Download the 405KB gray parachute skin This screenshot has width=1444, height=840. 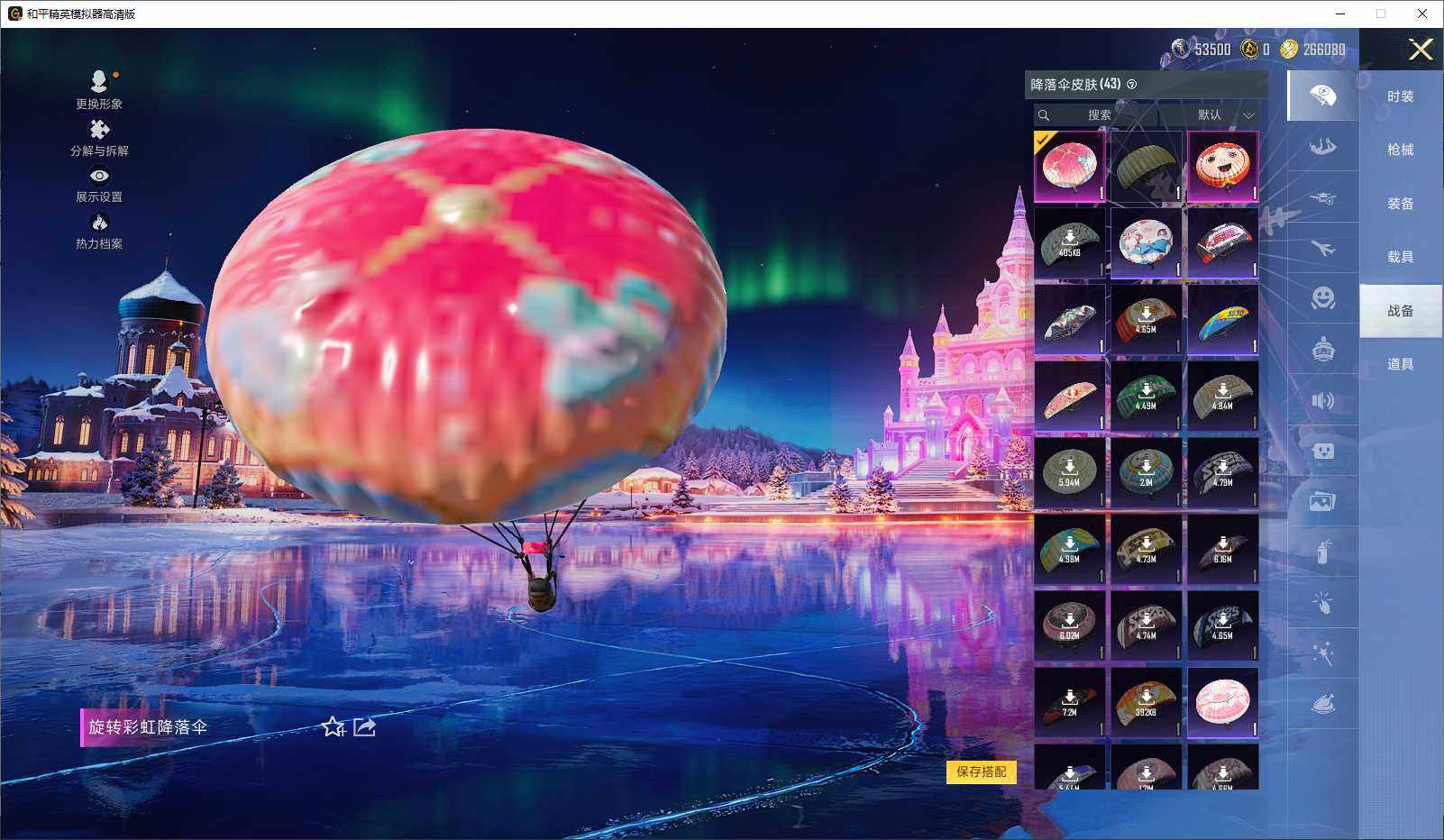click(x=1069, y=243)
